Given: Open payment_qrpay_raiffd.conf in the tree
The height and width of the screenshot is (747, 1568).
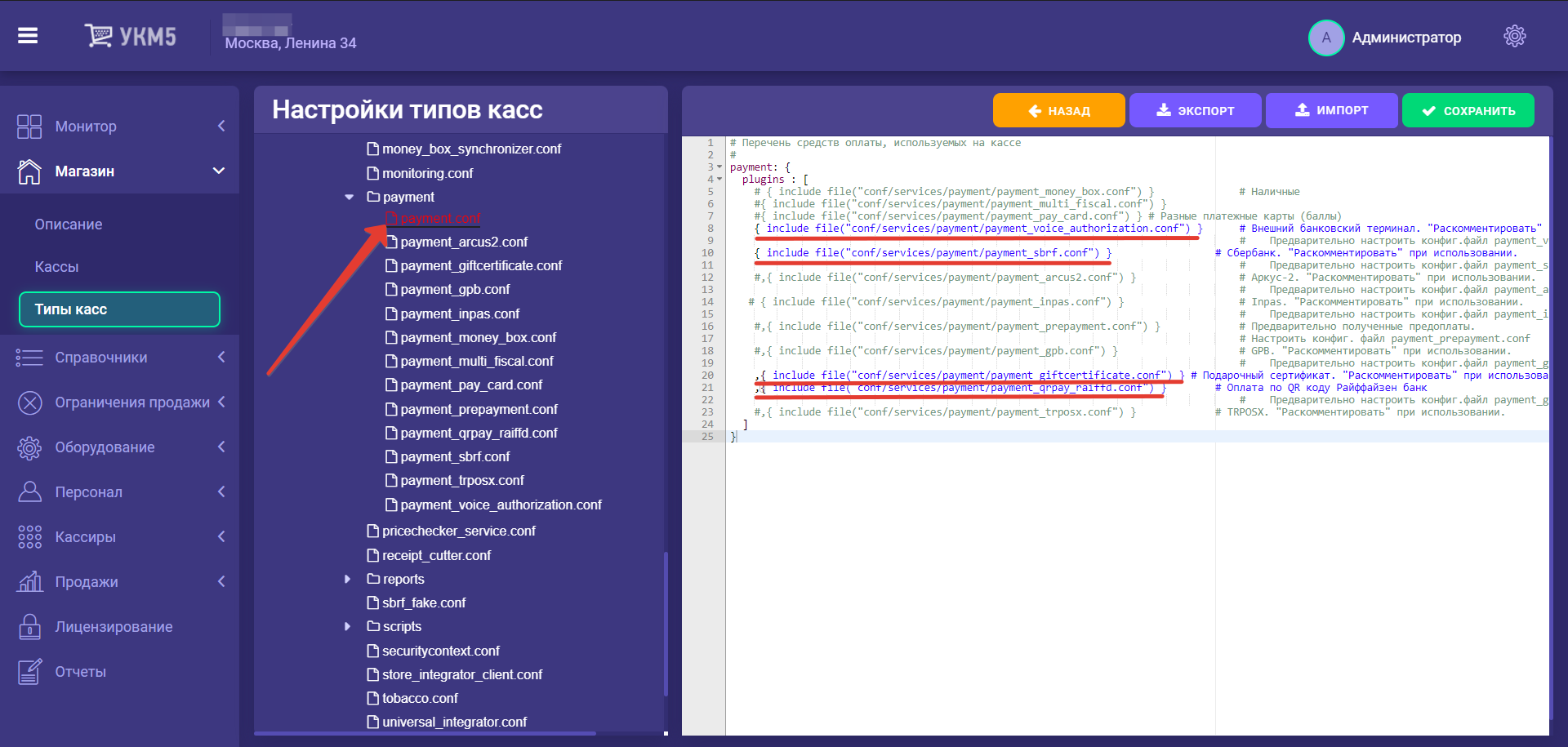Looking at the screenshot, I should 479,433.
